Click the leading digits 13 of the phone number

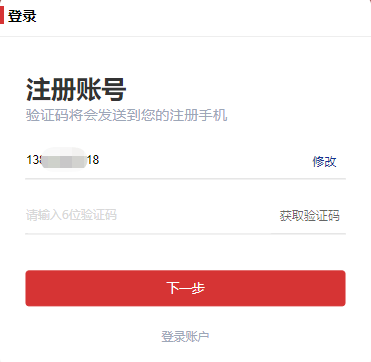(33, 160)
